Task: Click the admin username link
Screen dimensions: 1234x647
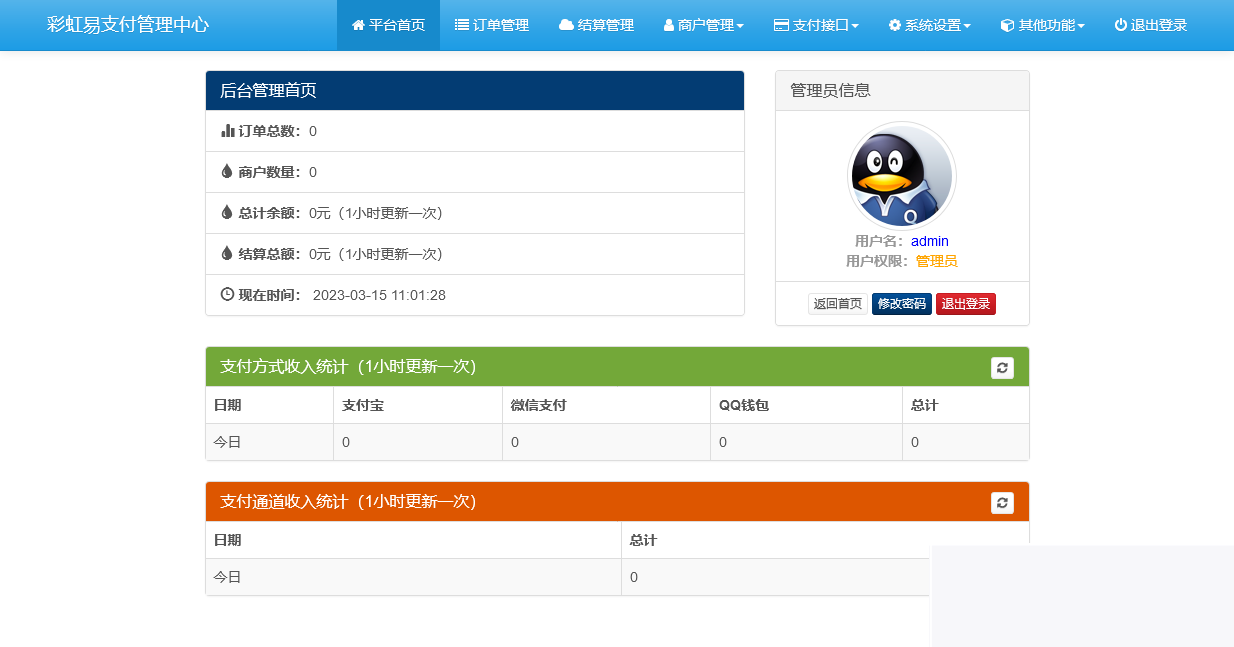Action: [x=929, y=241]
